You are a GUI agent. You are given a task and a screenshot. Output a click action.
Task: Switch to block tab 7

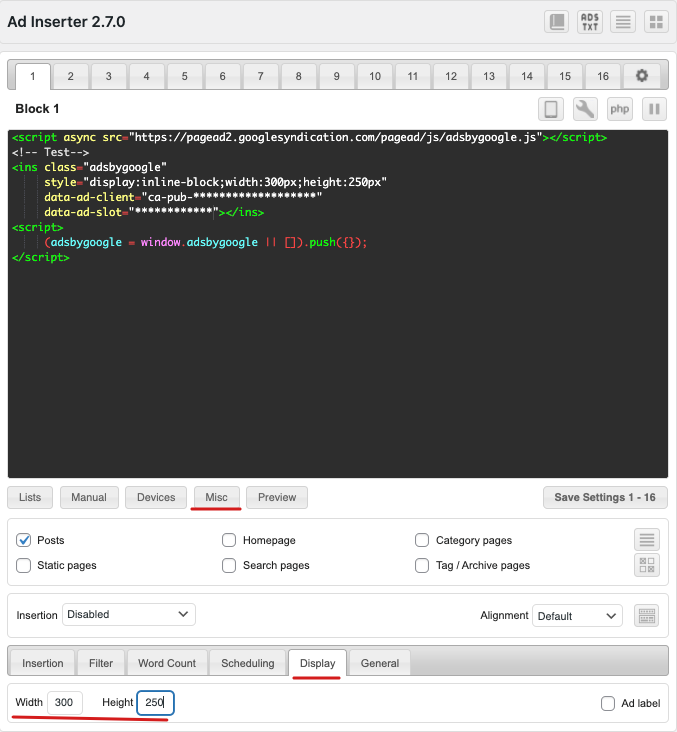[x=260, y=76]
